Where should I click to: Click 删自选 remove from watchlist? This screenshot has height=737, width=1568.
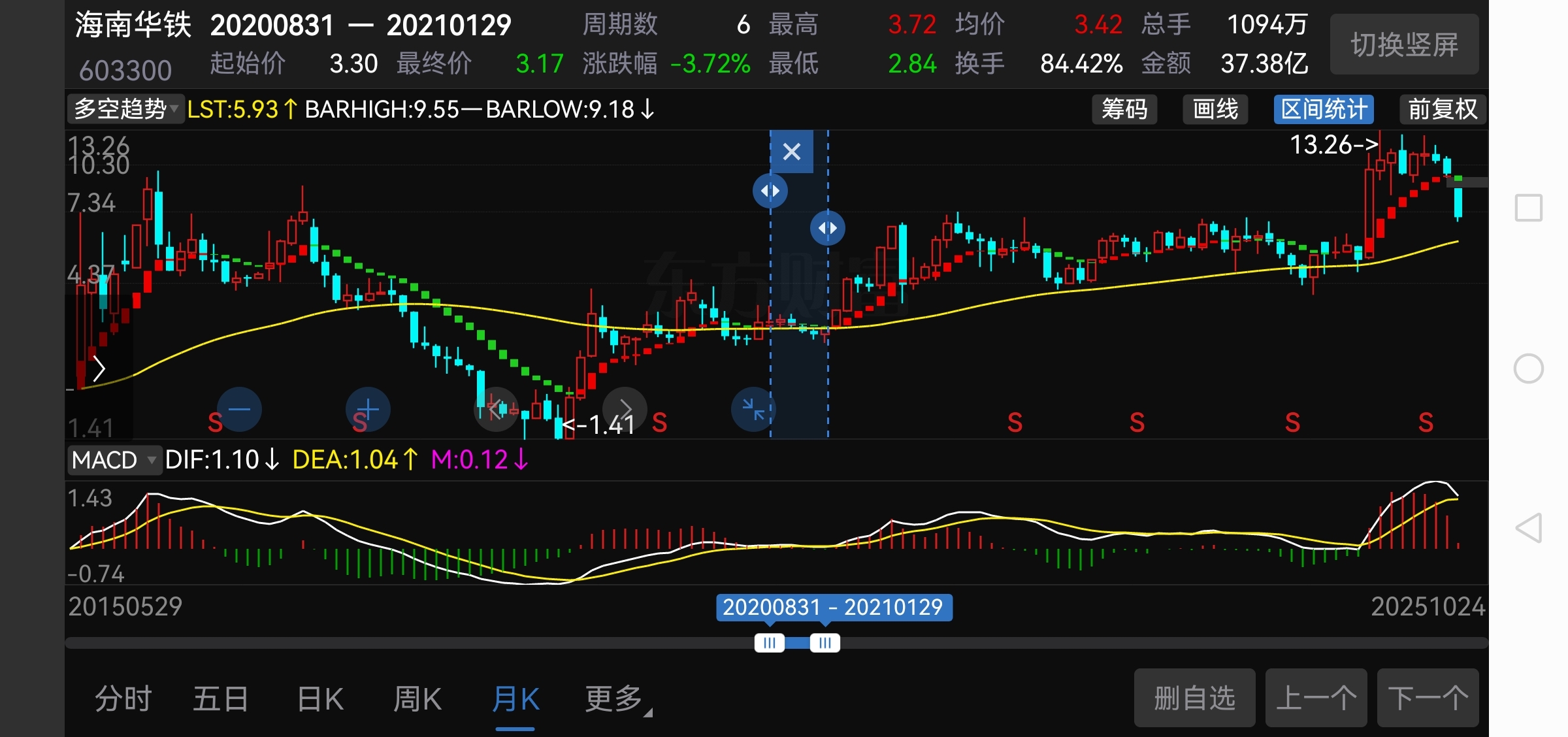point(1194,698)
